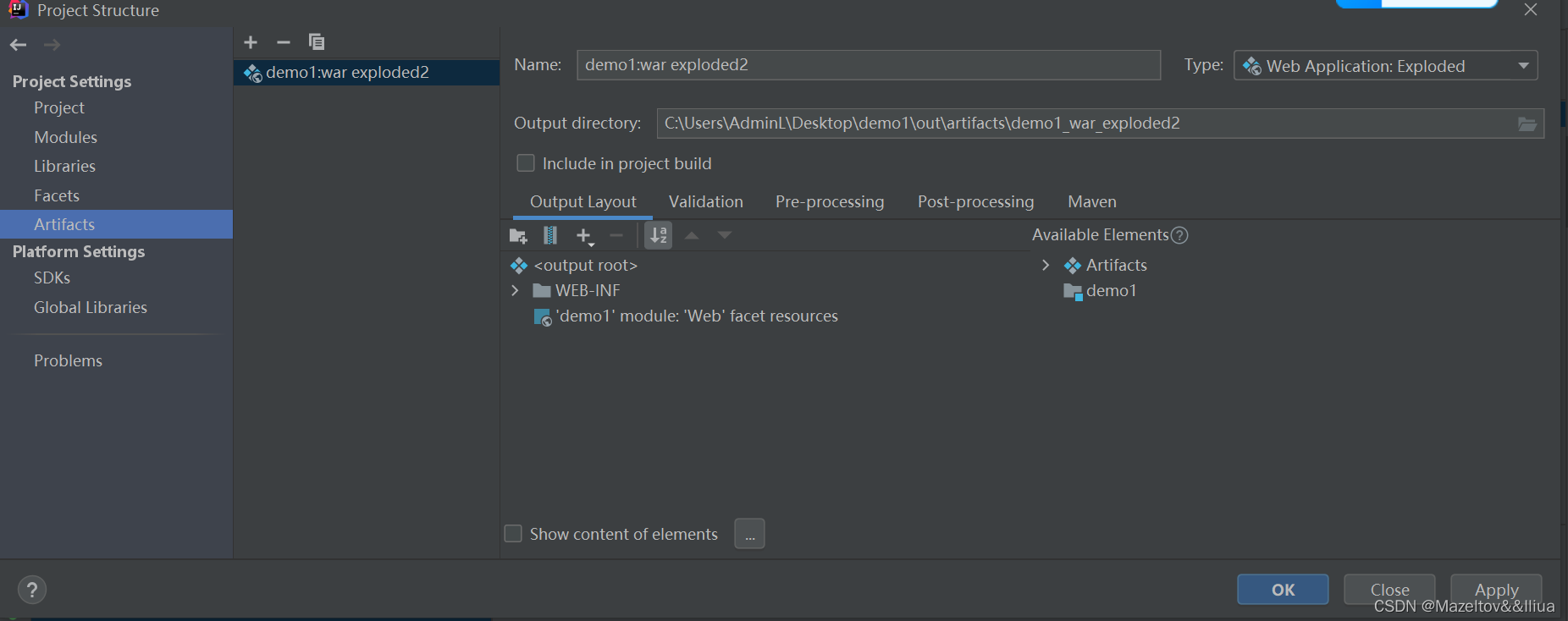Screen dimensions: 1568x621
Task: Switch to the Maven tab
Action: pyautogui.click(x=1092, y=202)
